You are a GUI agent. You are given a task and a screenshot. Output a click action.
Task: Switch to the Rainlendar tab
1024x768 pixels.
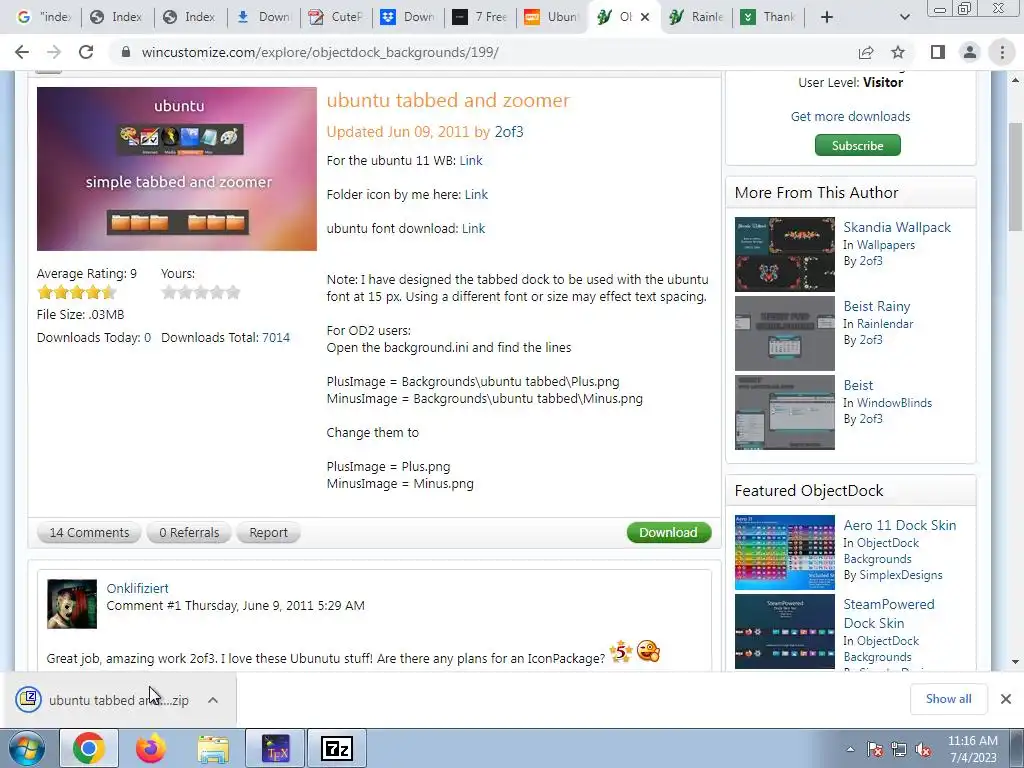tap(697, 17)
